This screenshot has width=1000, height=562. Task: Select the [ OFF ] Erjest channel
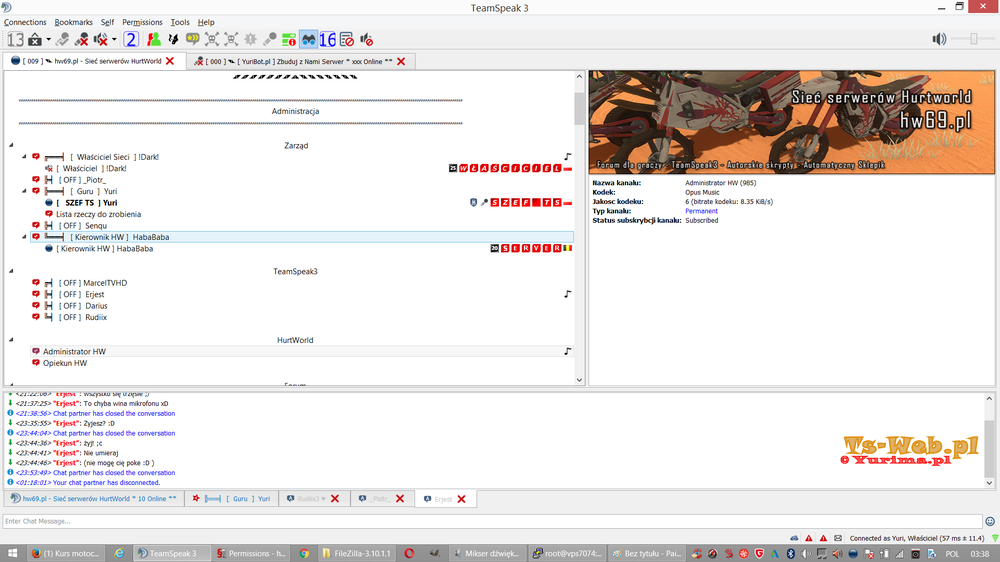coord(301,294)
